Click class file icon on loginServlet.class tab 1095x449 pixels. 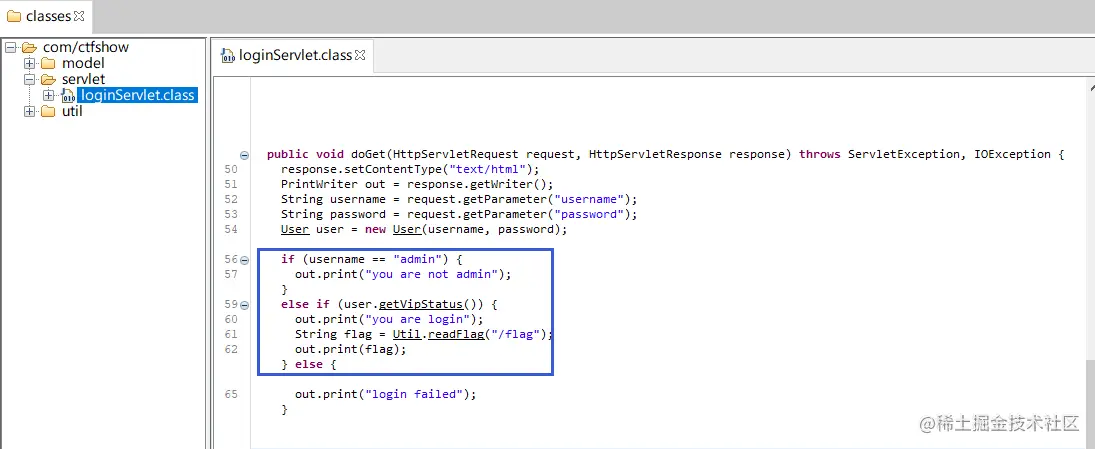click(228, 56)
